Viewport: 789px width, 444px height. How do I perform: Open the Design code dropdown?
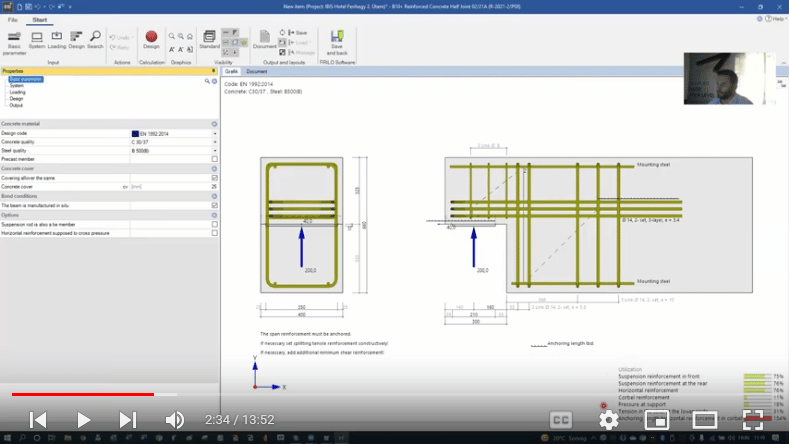click(214, 133)
